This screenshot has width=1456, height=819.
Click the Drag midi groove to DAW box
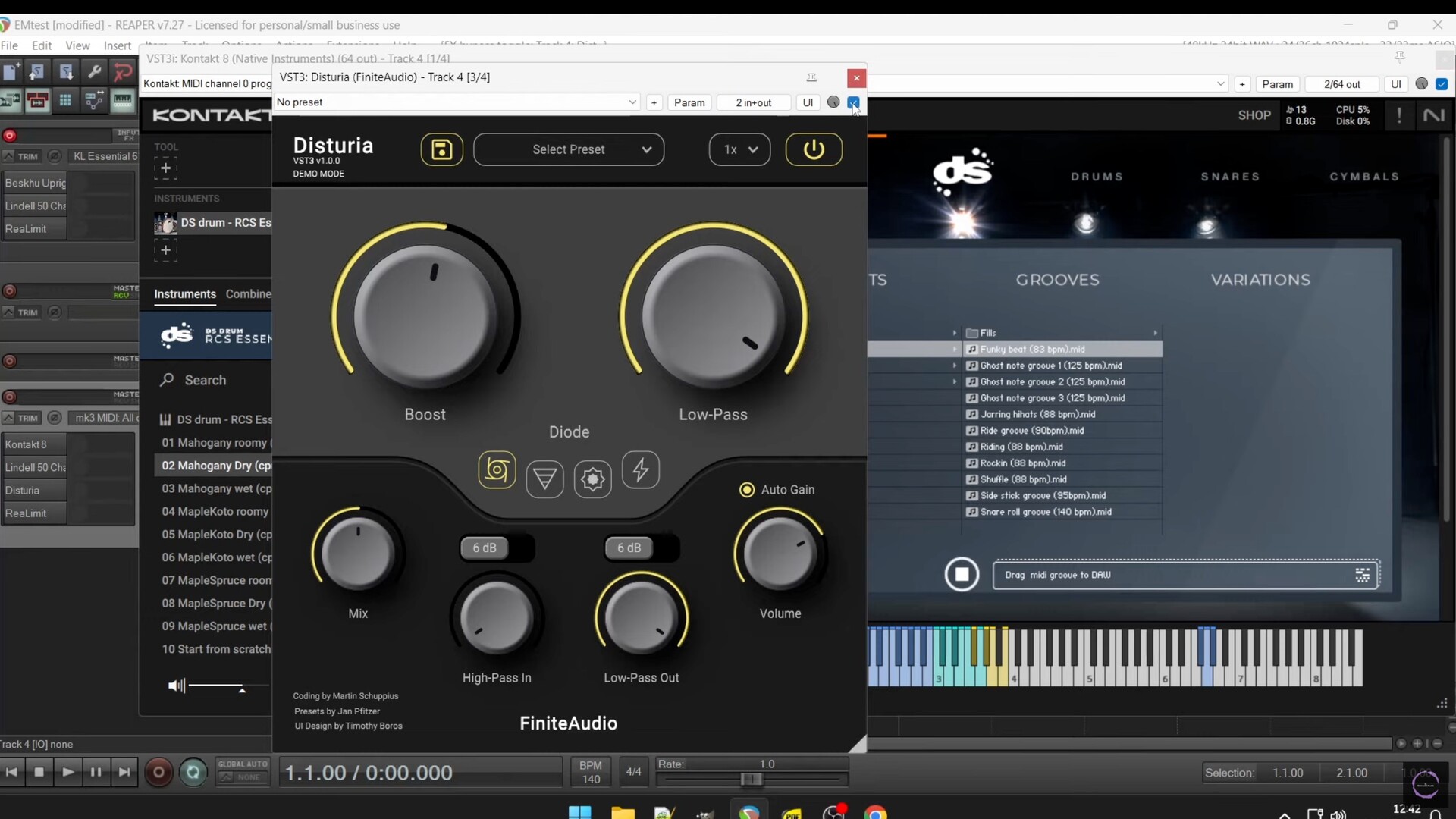[1186, 575]
